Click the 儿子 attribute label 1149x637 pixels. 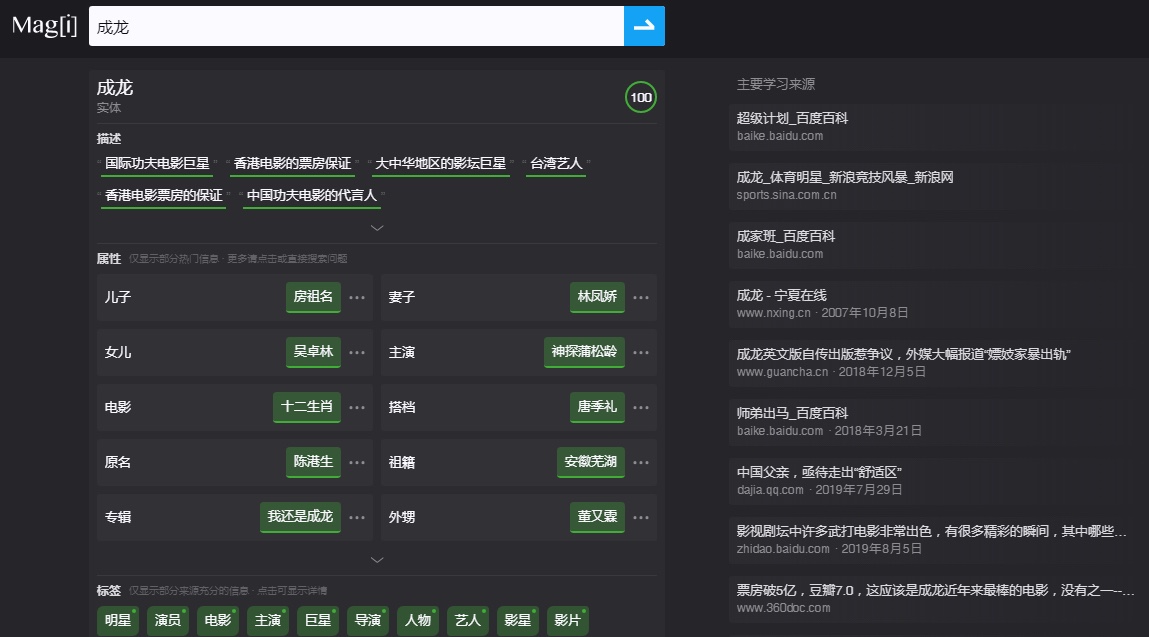(117, 298)
